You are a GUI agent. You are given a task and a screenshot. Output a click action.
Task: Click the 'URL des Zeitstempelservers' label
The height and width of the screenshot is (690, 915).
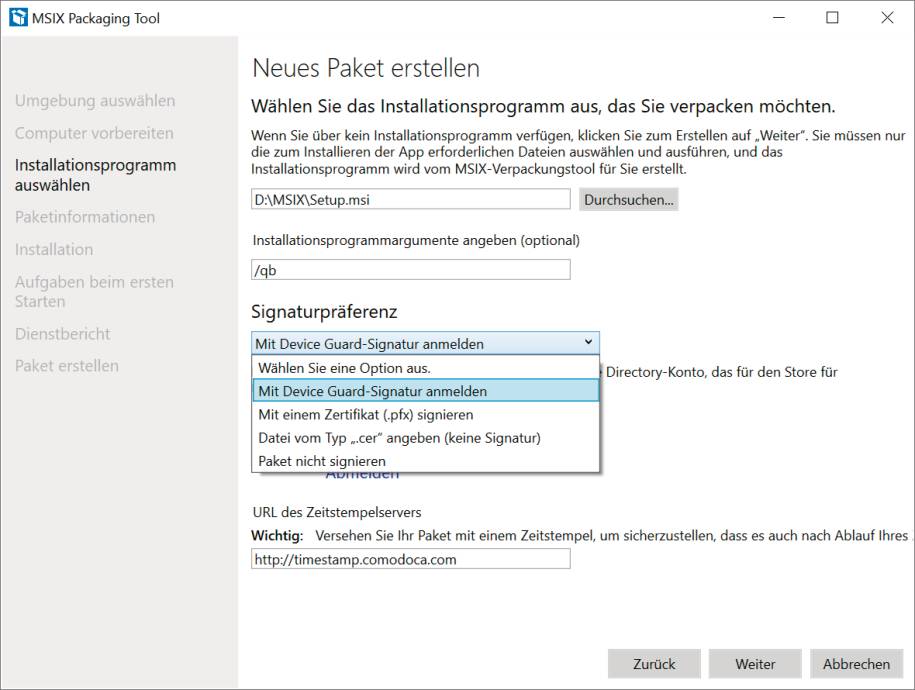[x=337, y=512]
